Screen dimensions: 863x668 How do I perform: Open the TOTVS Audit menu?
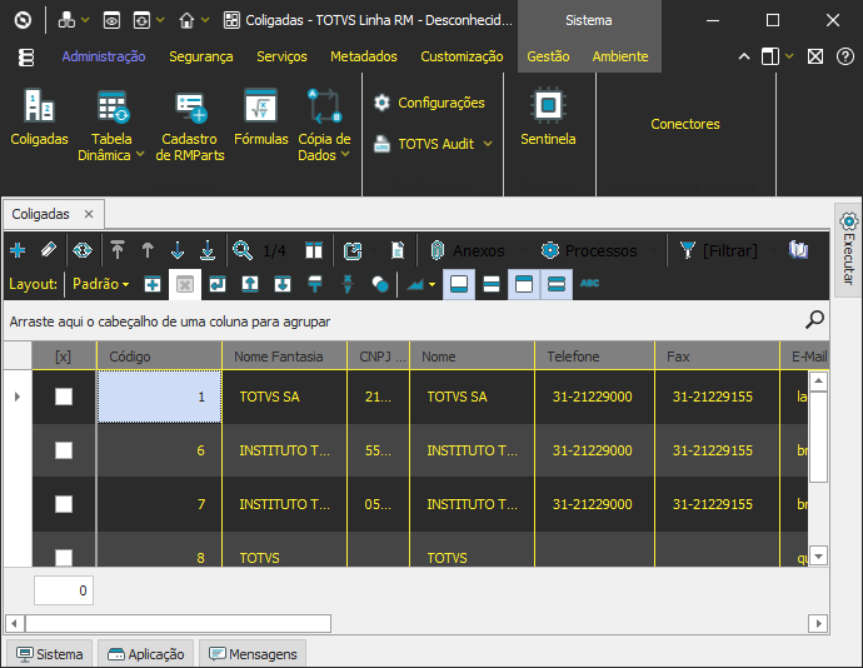click(433, 144)
